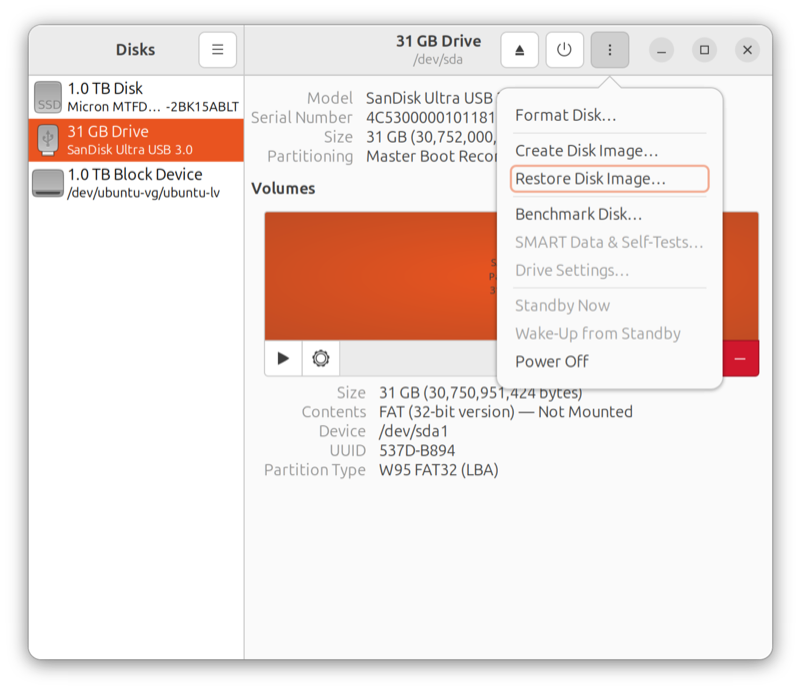This screenshot has width=800, height=690.
Task: Power off the drive using power icon
Action: (564, 48)
